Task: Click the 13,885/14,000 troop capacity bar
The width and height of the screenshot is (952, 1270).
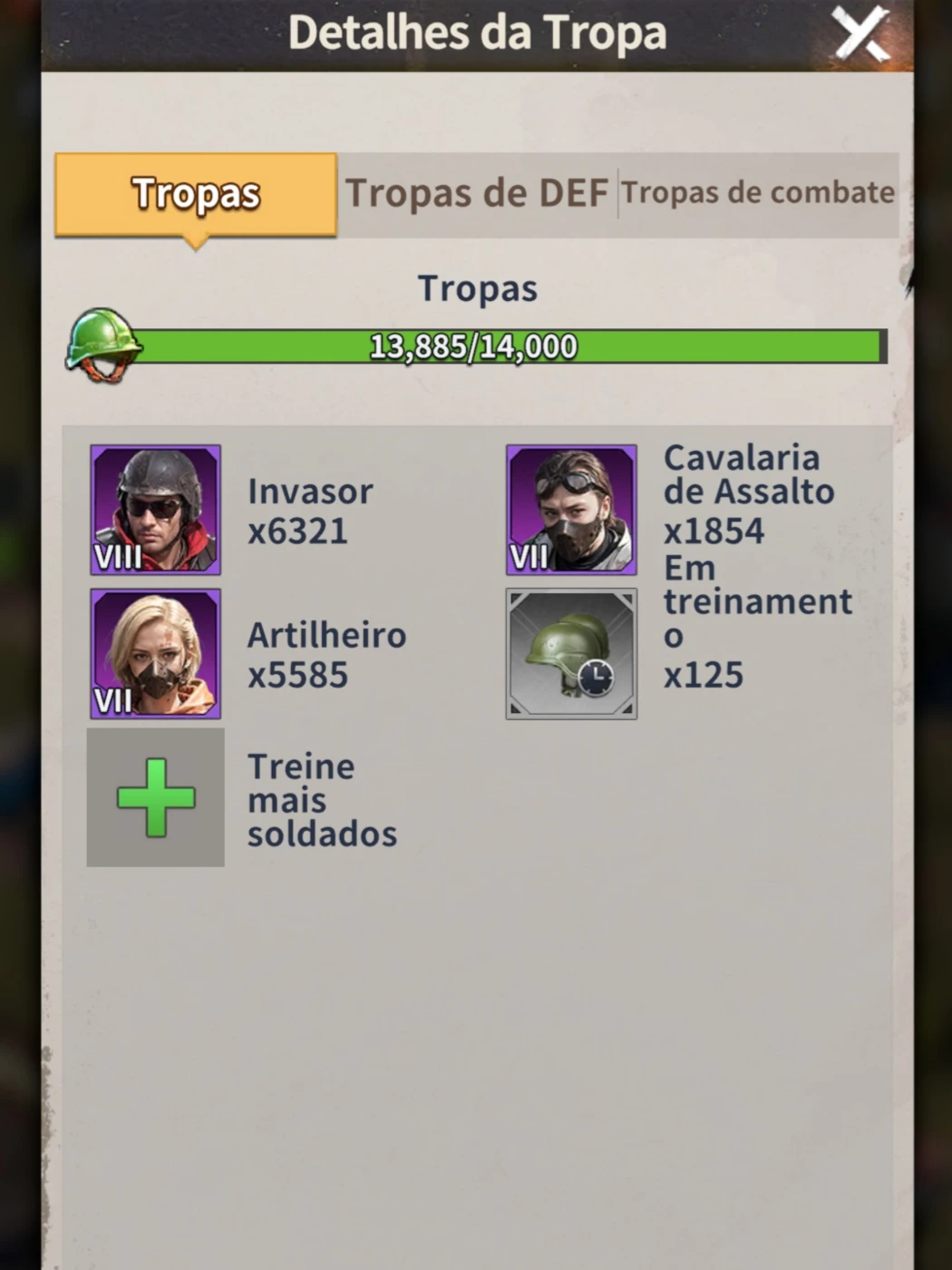Action: (x=508, y=347)
